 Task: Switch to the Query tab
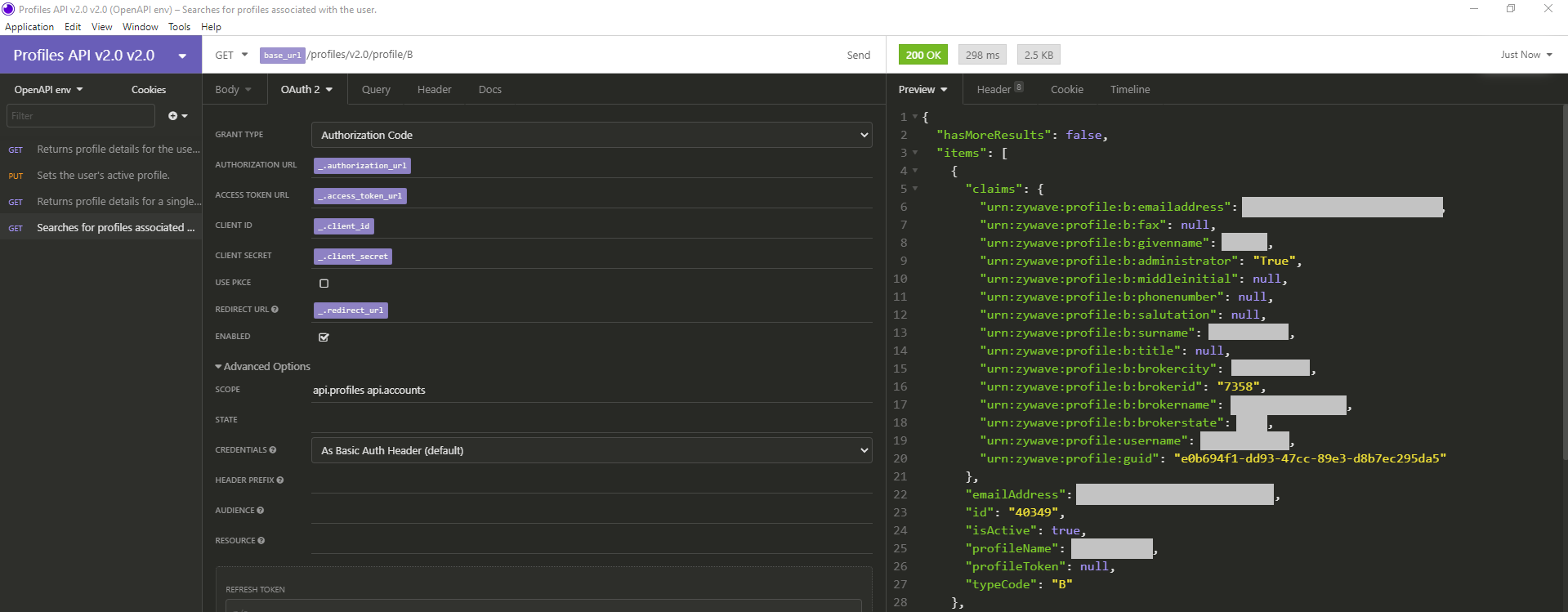click(x=376, y=90)
